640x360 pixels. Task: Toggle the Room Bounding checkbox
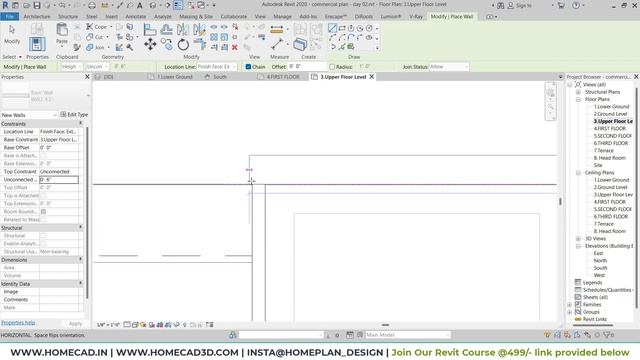(43, 211)
